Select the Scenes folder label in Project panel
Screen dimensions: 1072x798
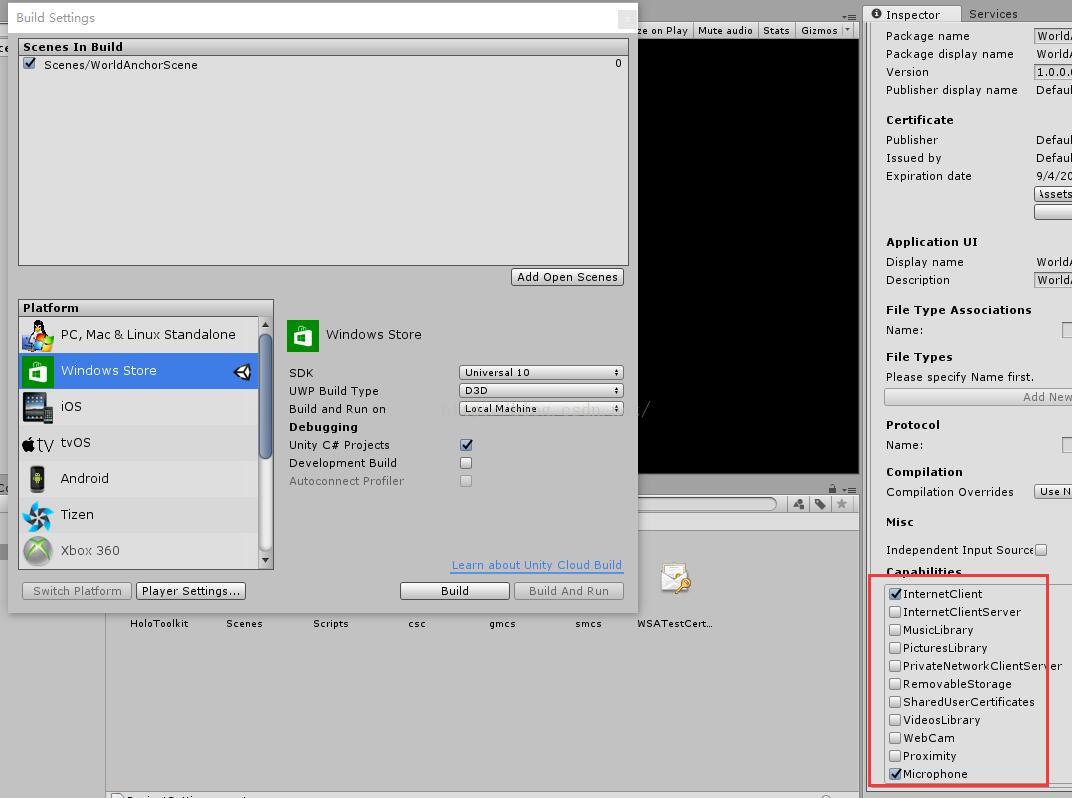point(244,624)
